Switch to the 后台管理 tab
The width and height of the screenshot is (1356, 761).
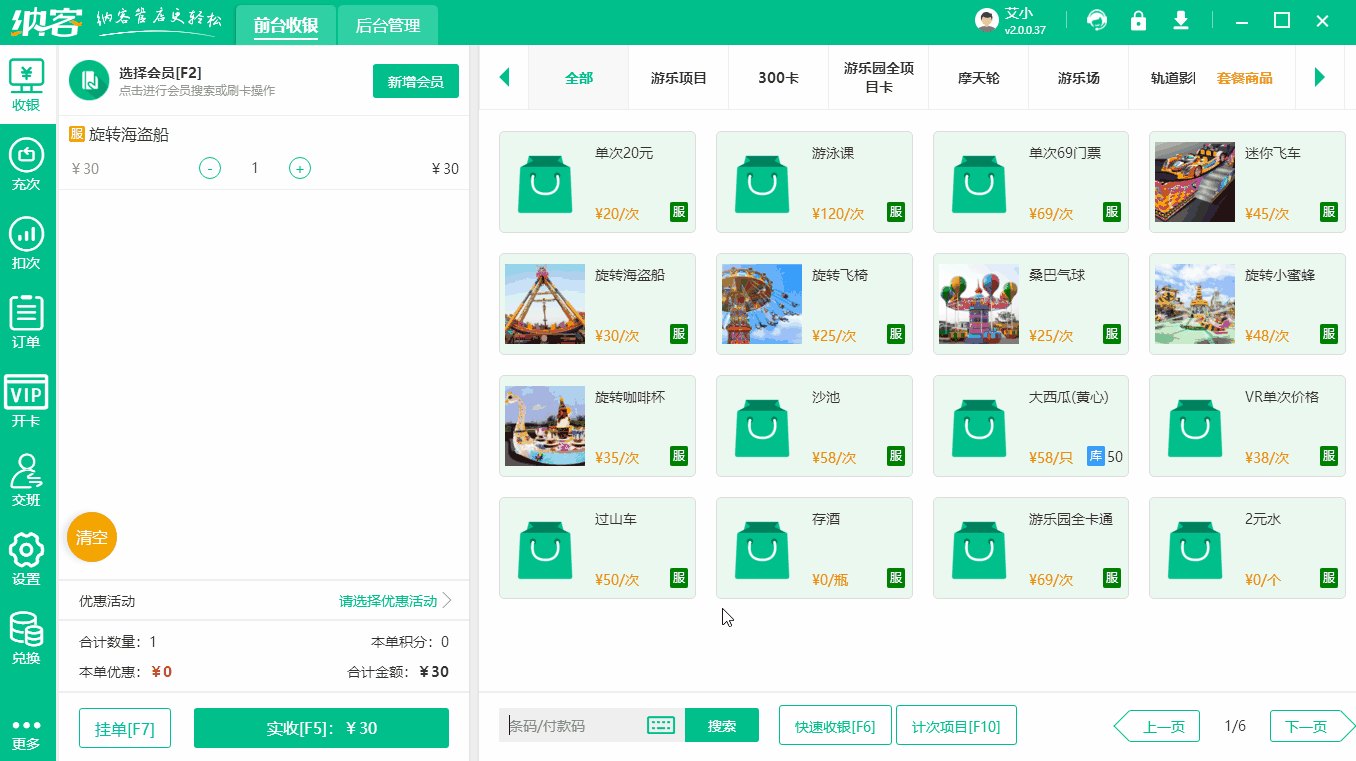point(386,26)
